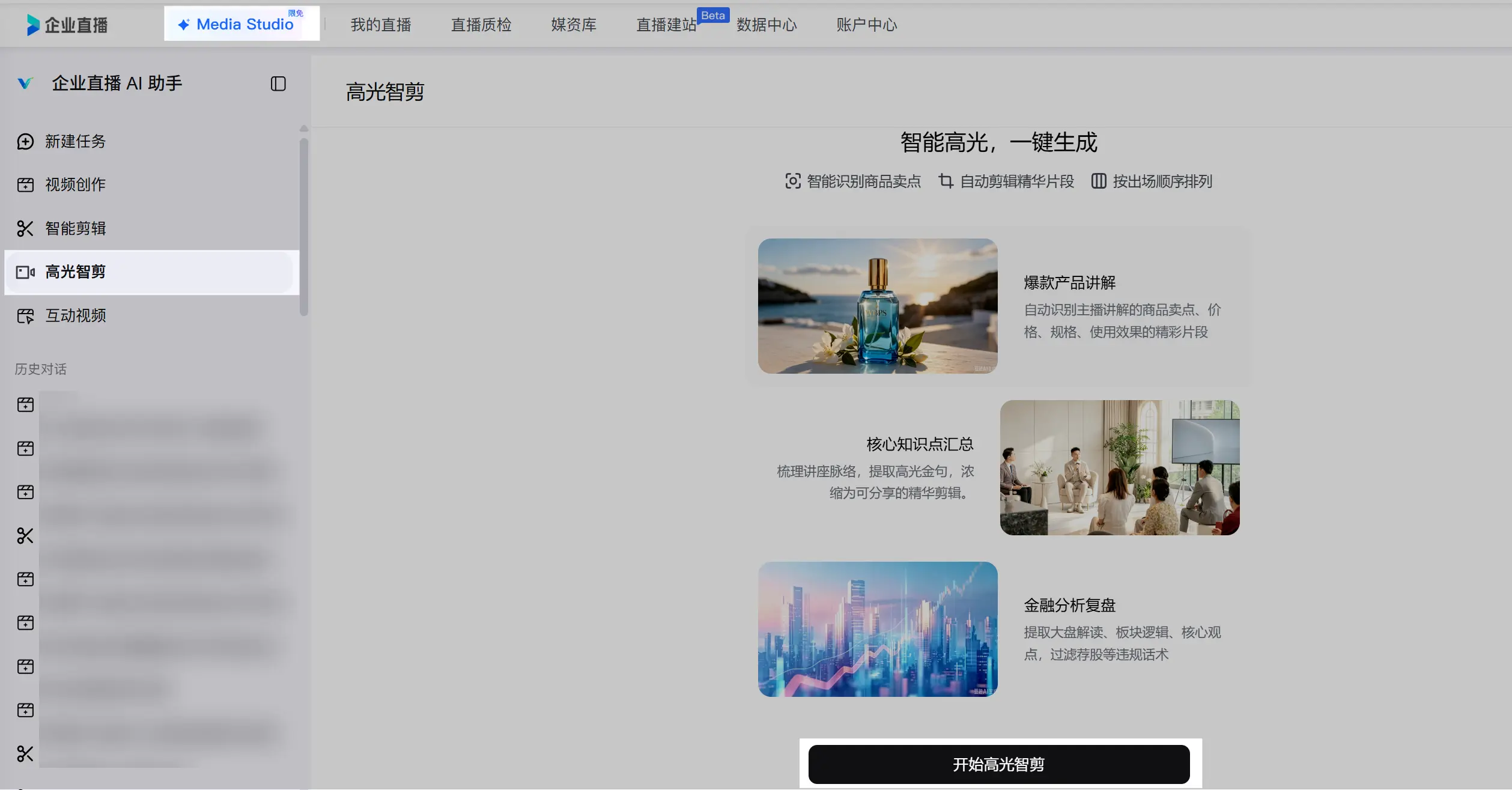
Task: Click the crop icon before 自动剪辑精华片段
Action: [946, 181]
